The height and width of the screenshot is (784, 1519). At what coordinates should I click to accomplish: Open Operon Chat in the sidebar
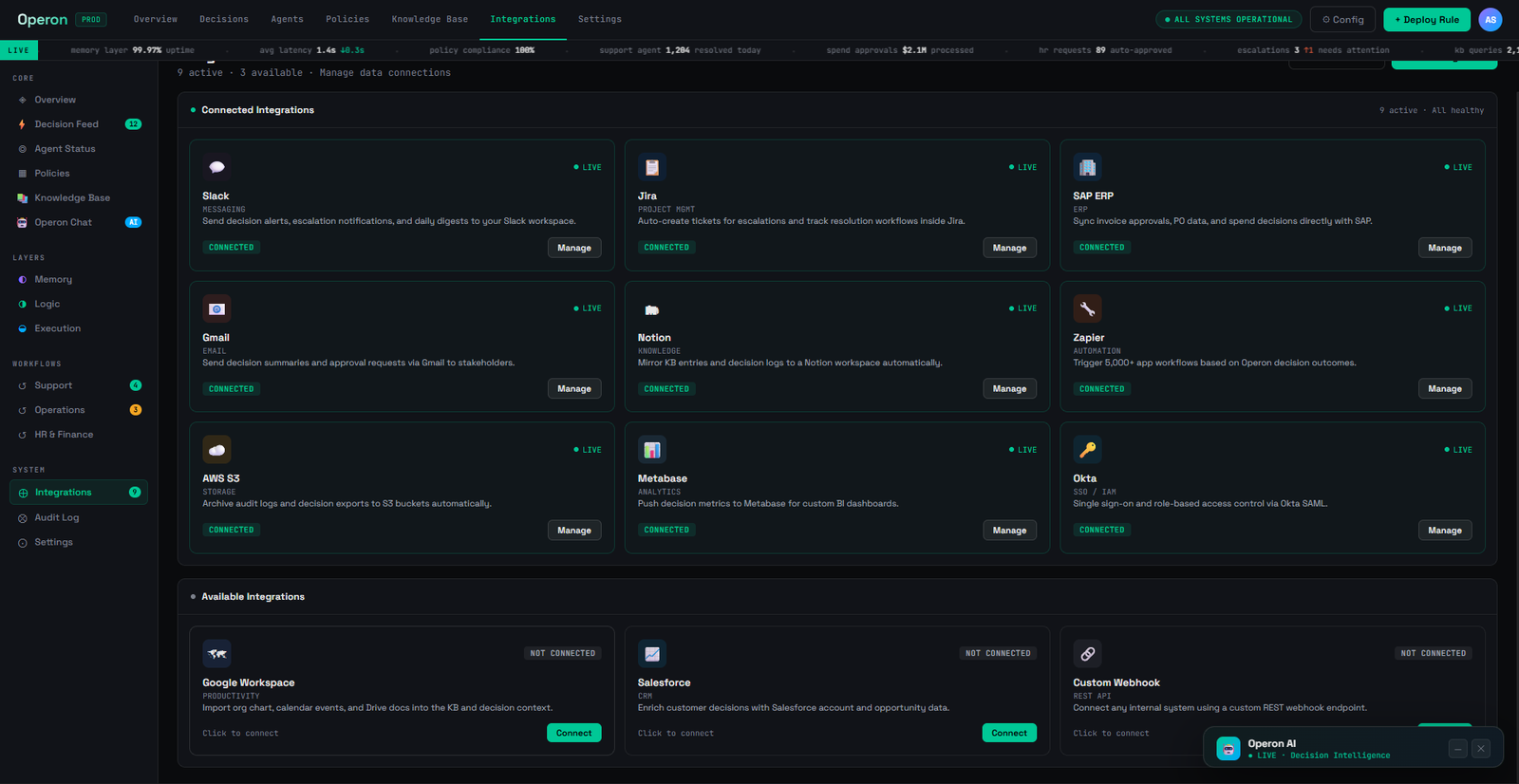[x=79, y=223]
